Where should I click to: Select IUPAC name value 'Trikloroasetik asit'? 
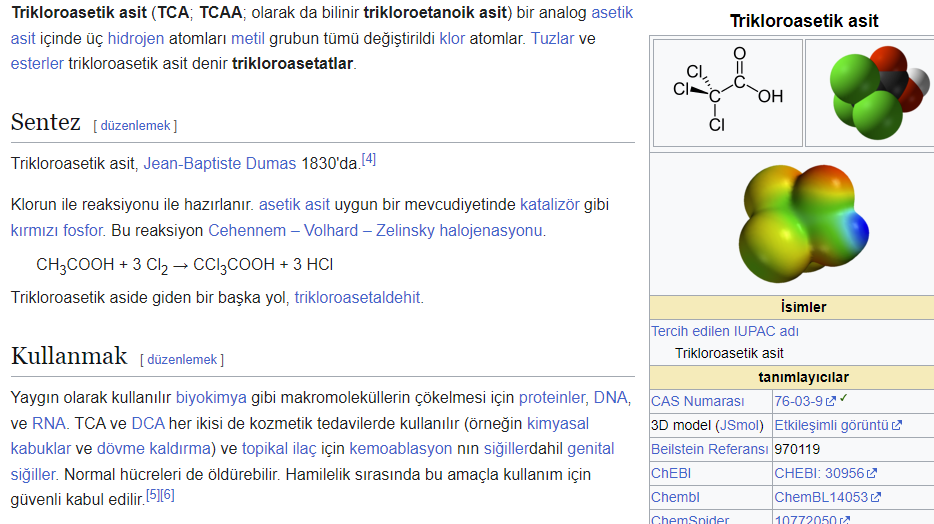click(x=729, y=354)
